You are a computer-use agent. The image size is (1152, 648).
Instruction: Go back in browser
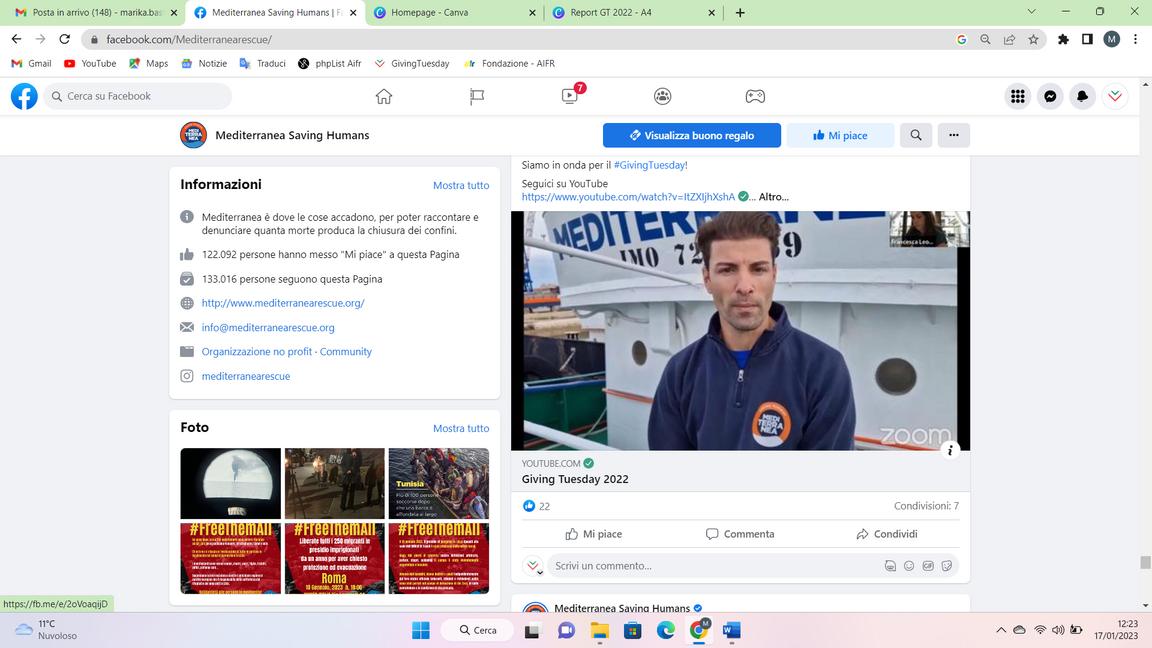pos(16,39)
